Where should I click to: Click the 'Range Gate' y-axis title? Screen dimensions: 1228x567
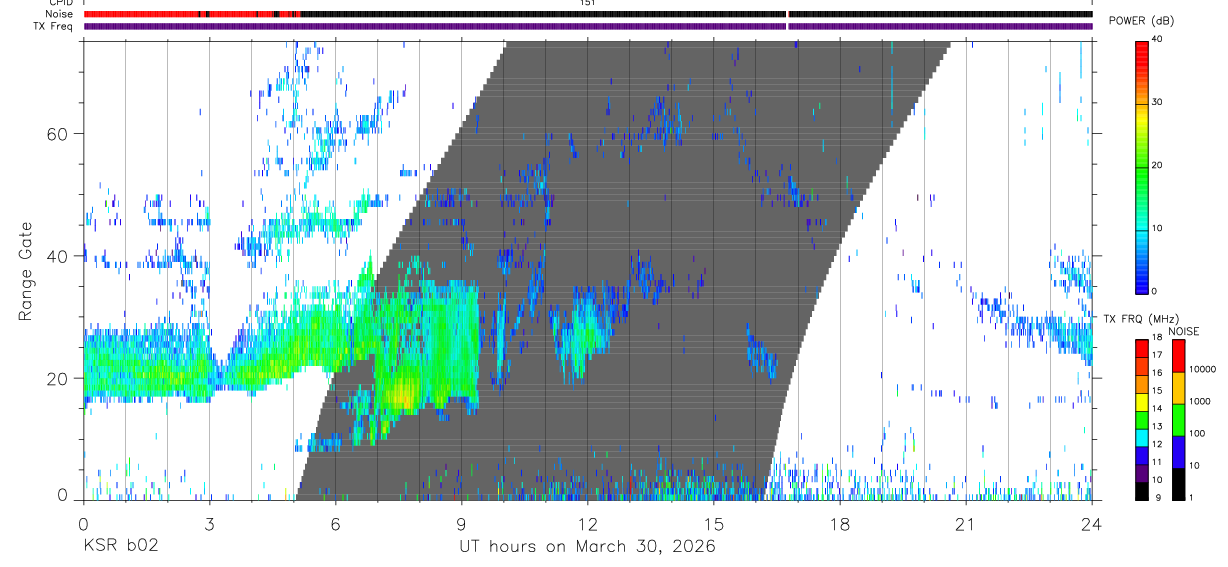(x=25, y=271)
